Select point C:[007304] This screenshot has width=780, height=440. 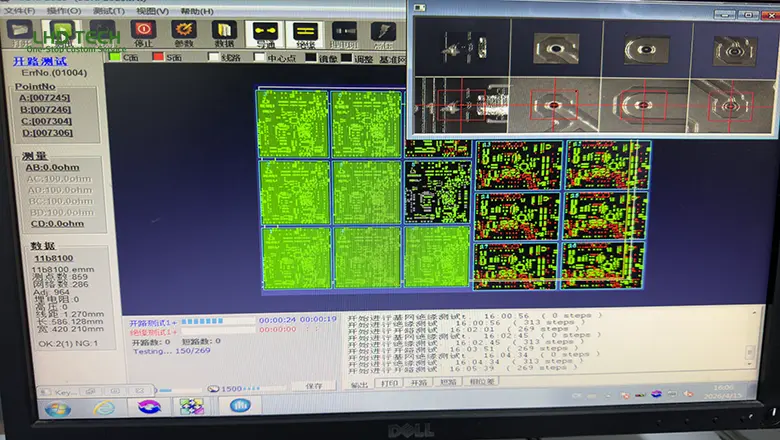pos(46,121)
